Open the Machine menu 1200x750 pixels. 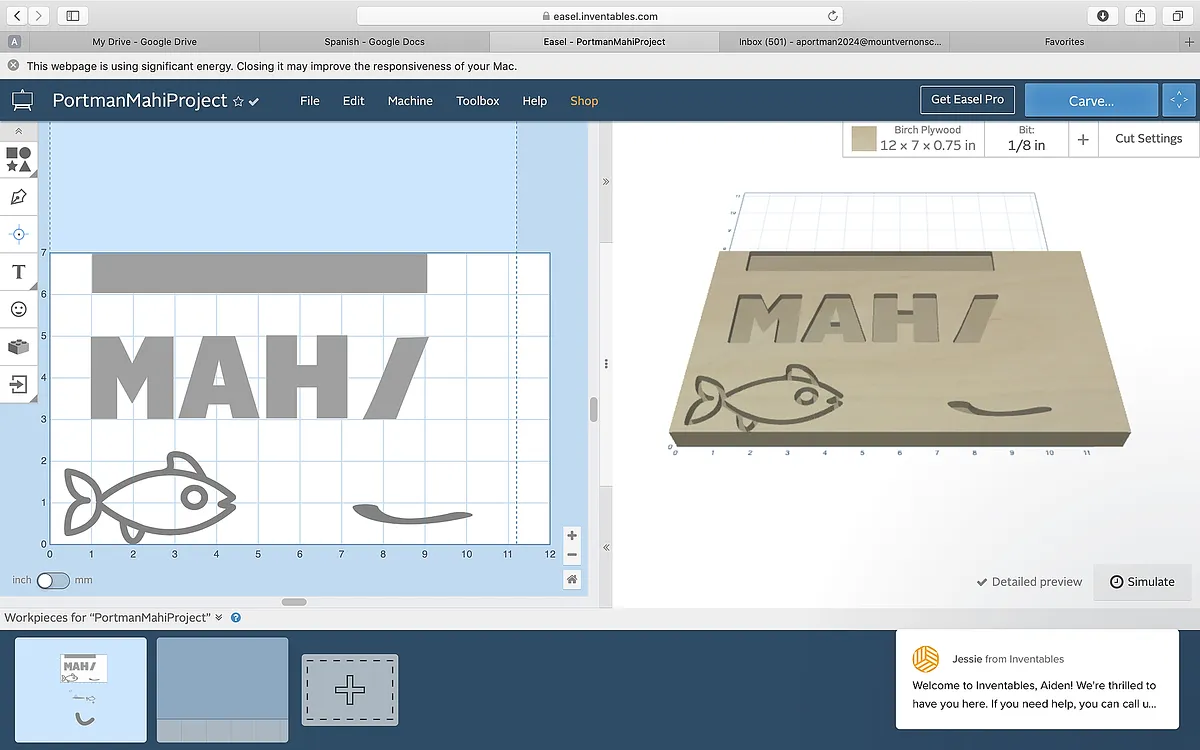[x=410, y=101]
